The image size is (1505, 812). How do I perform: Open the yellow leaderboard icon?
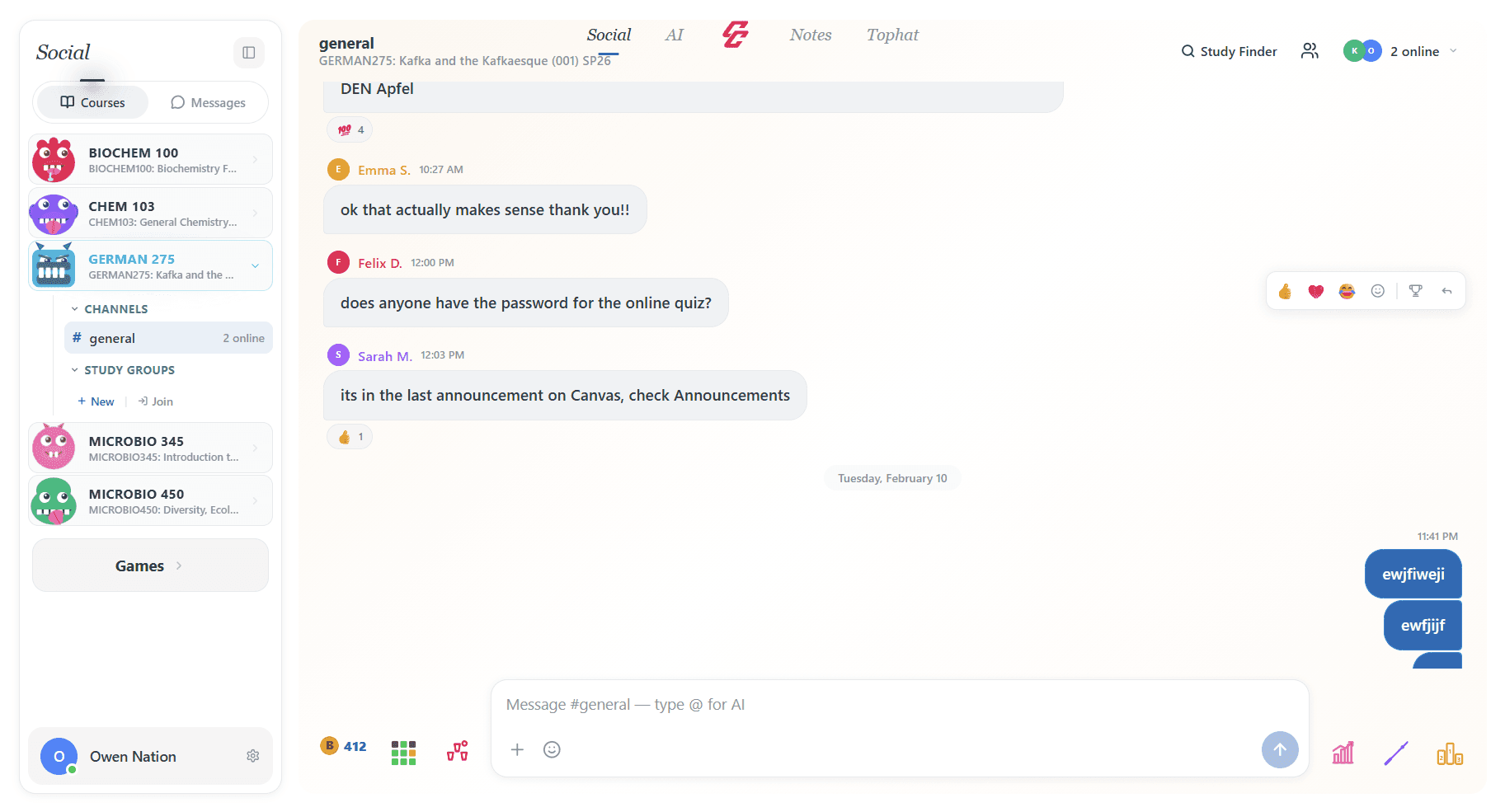pos(1450,751)
